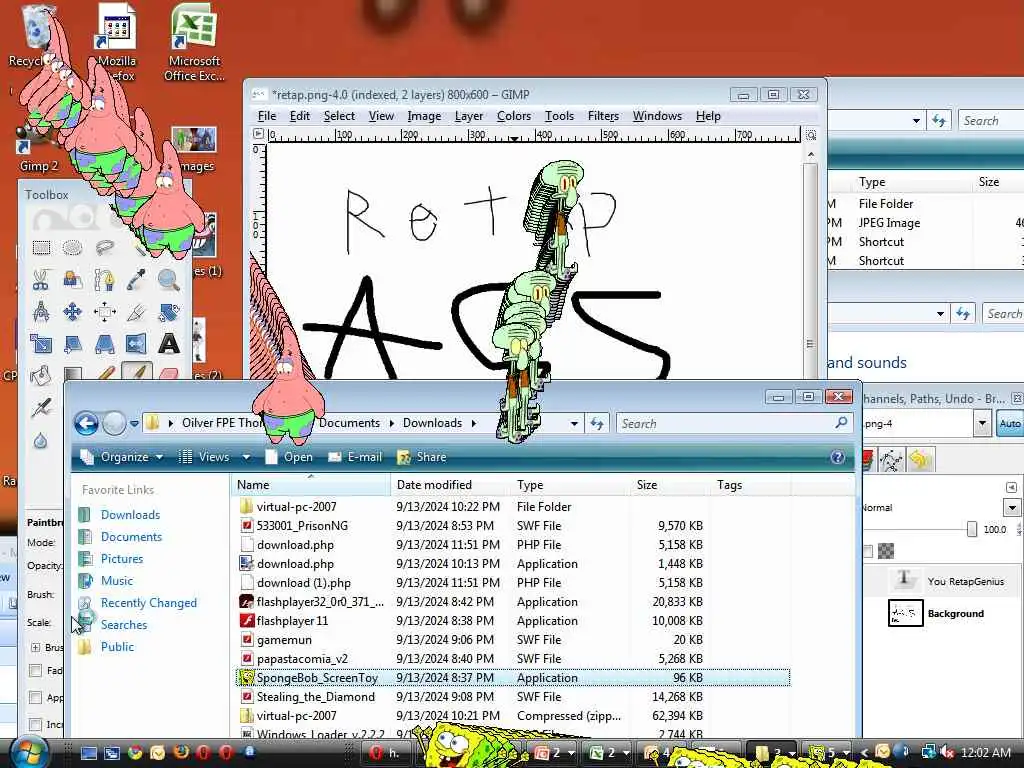
Task: Open the Organize dropdown in Explorer
Action: point(122,457)
